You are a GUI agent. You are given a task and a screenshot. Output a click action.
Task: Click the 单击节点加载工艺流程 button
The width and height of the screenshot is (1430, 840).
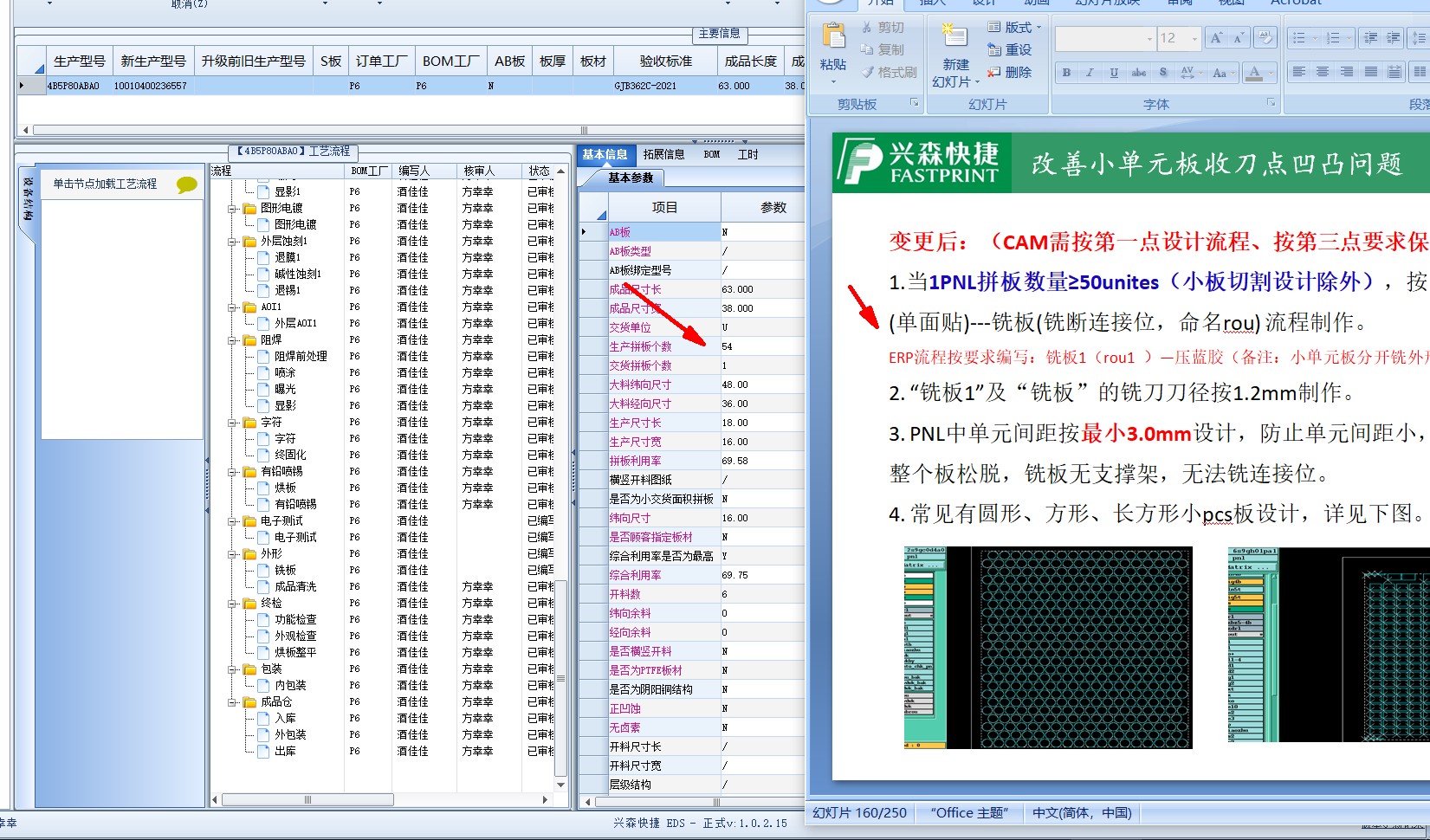click(x=106, y=184)
